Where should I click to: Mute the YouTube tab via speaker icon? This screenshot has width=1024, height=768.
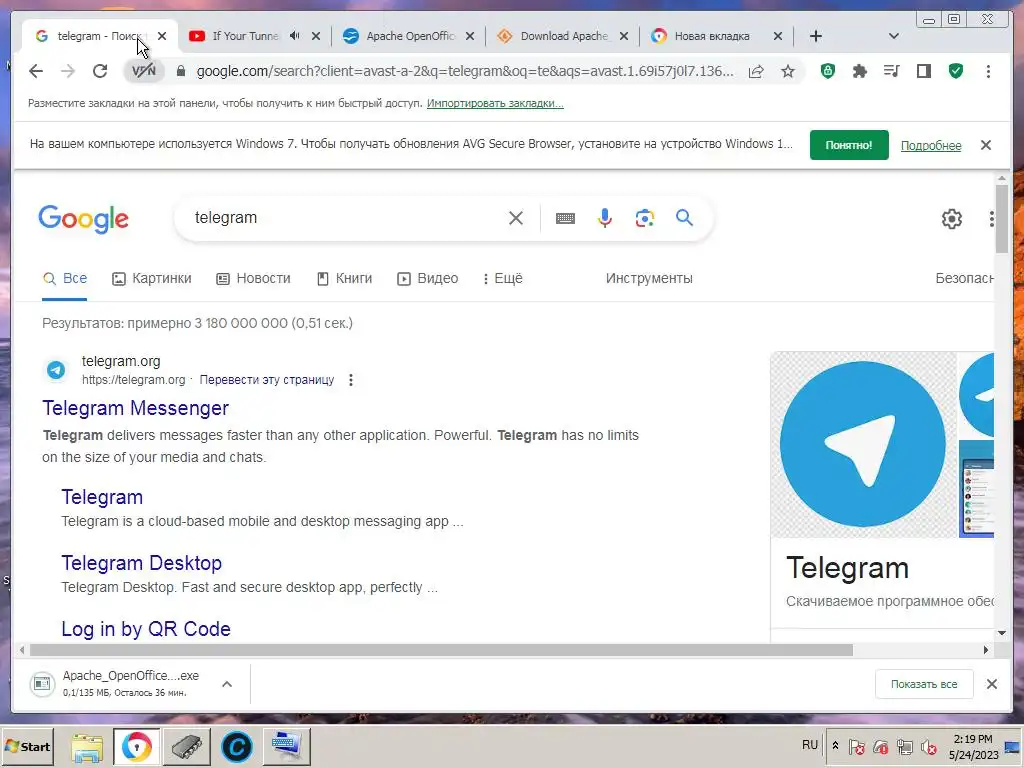click(295, 36)
